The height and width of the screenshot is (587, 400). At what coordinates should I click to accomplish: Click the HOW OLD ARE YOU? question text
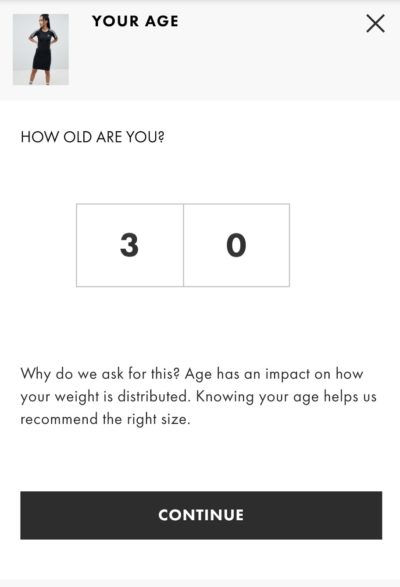point(93,137)
